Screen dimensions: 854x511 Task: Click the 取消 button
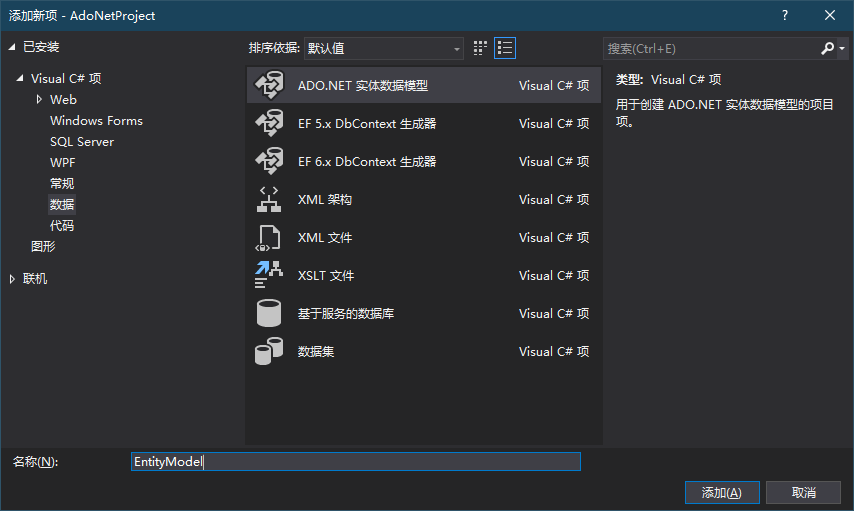point(803,492)
